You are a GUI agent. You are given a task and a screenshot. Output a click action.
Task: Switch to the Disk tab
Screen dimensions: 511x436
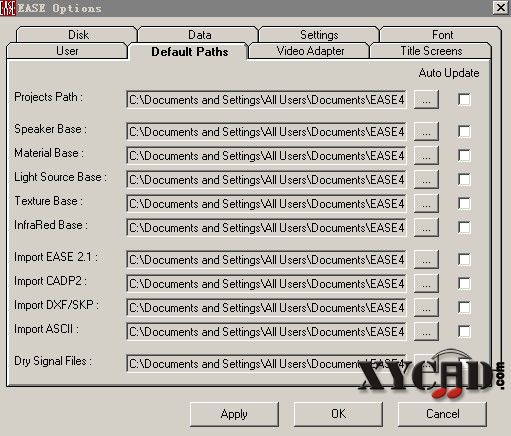(78, 35)
